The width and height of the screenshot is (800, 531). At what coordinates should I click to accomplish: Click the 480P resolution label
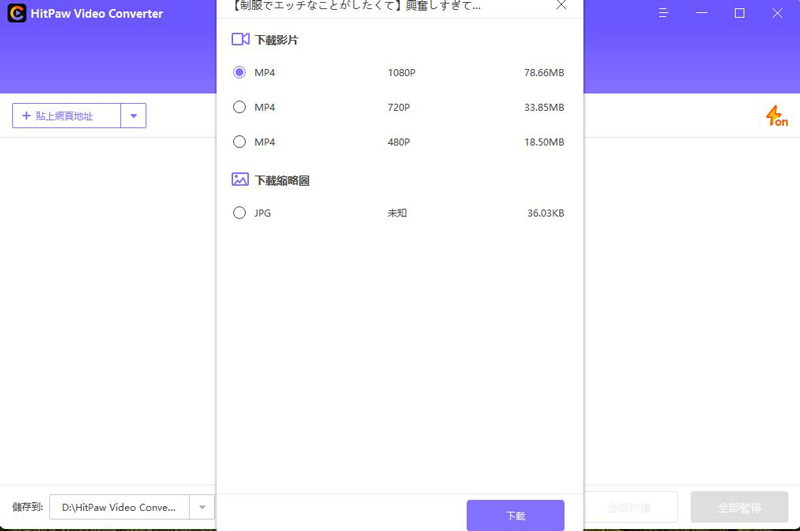click(x=398, y=142)
